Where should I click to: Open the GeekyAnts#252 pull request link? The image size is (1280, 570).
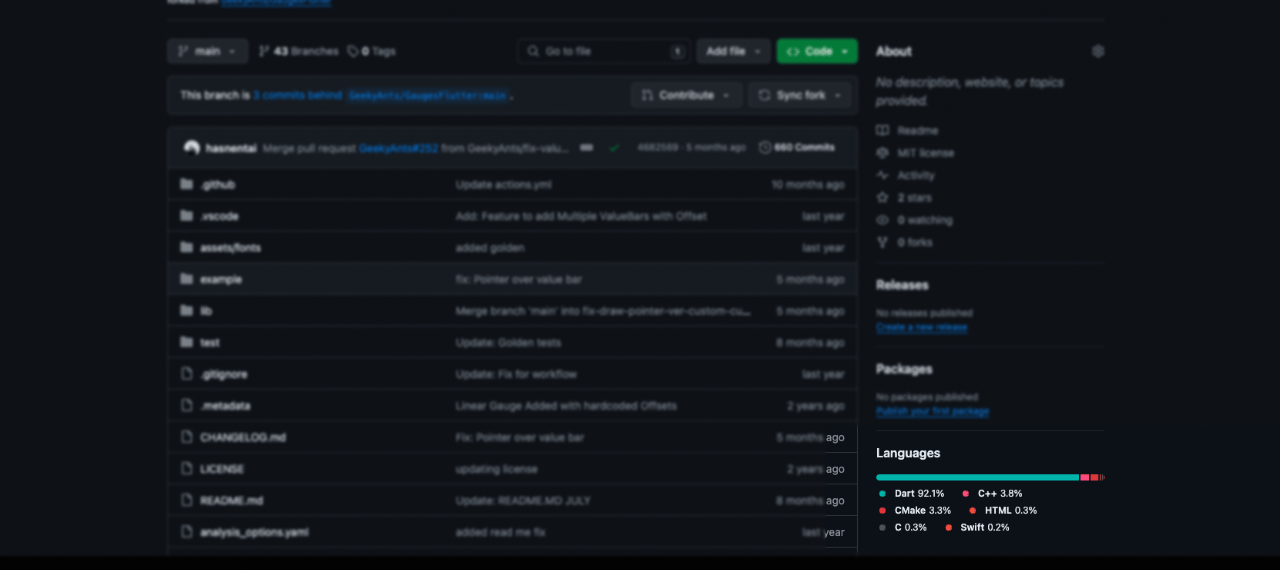click(398, 147)
